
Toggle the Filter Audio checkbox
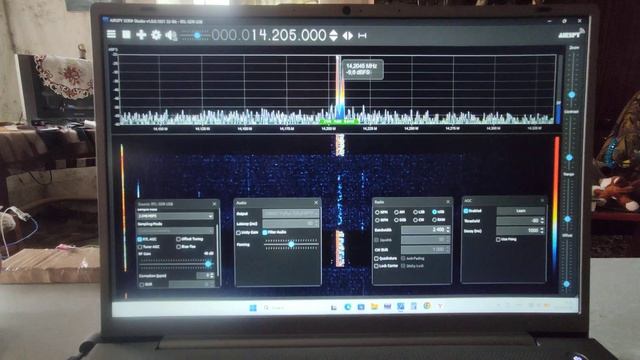coord(264,233)
